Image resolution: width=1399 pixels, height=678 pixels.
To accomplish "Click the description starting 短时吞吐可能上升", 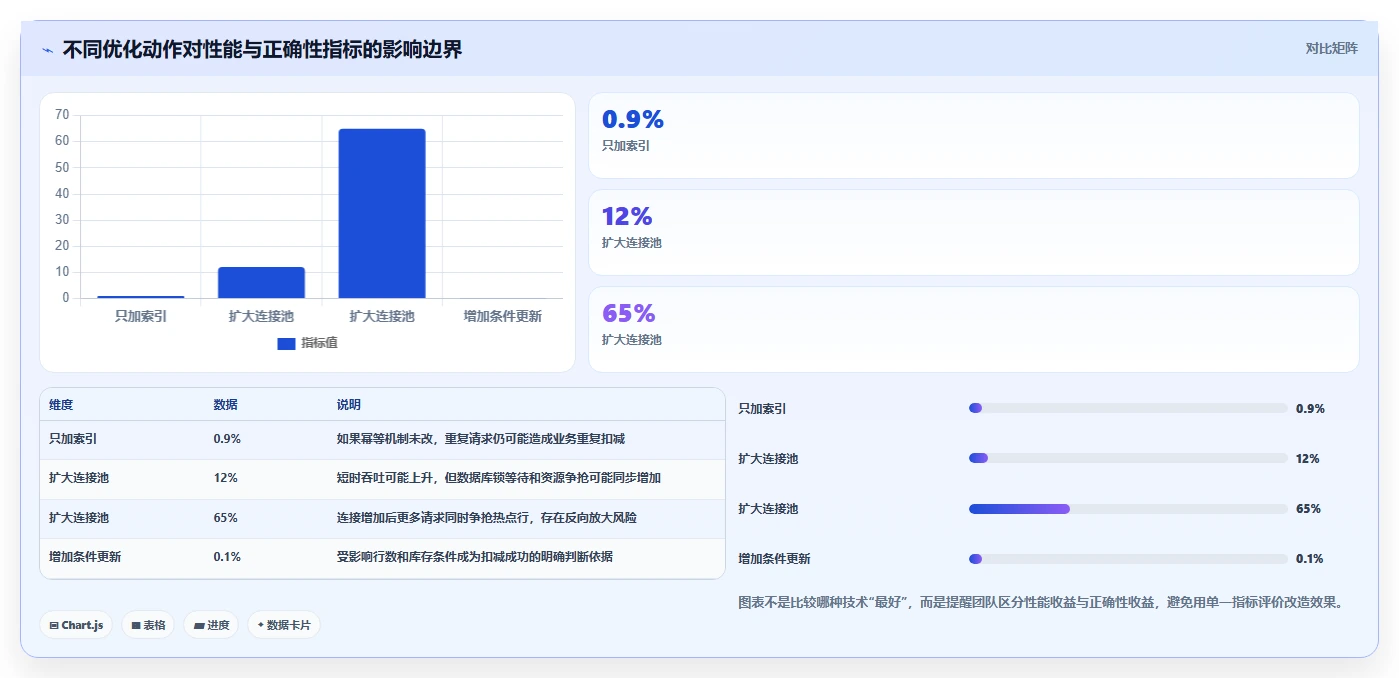I will [499, 478].
